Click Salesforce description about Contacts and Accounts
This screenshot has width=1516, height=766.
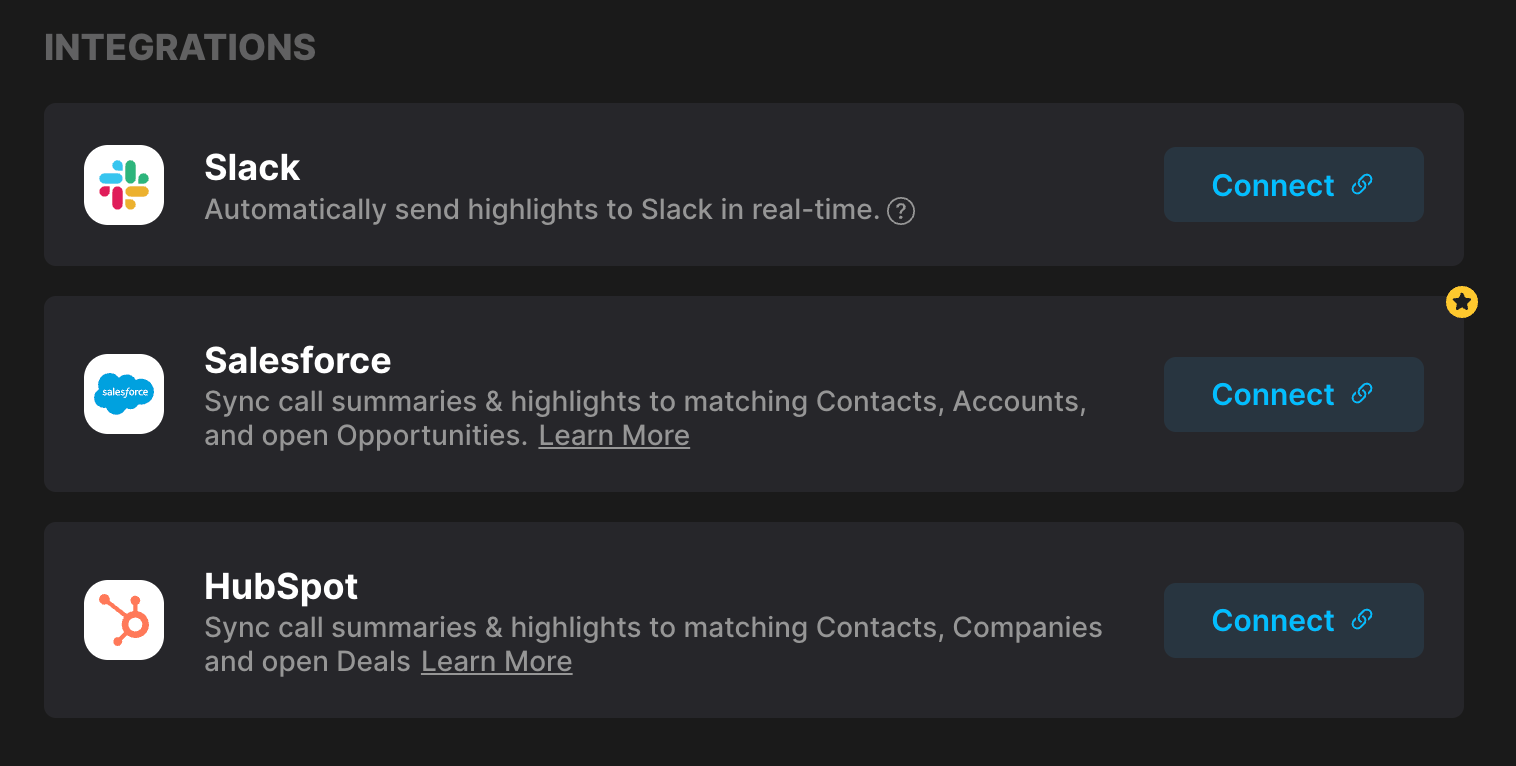click(x=645, y=419)
